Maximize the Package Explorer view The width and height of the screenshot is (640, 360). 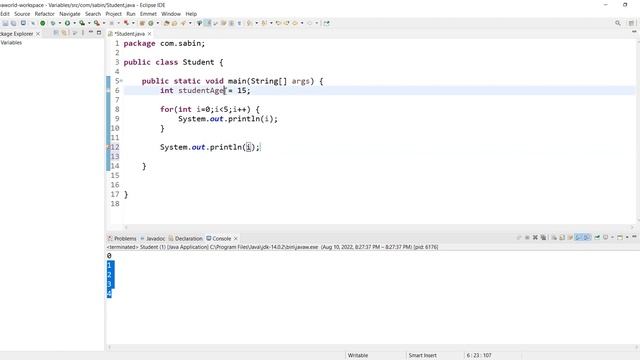(x=99, y=33)
